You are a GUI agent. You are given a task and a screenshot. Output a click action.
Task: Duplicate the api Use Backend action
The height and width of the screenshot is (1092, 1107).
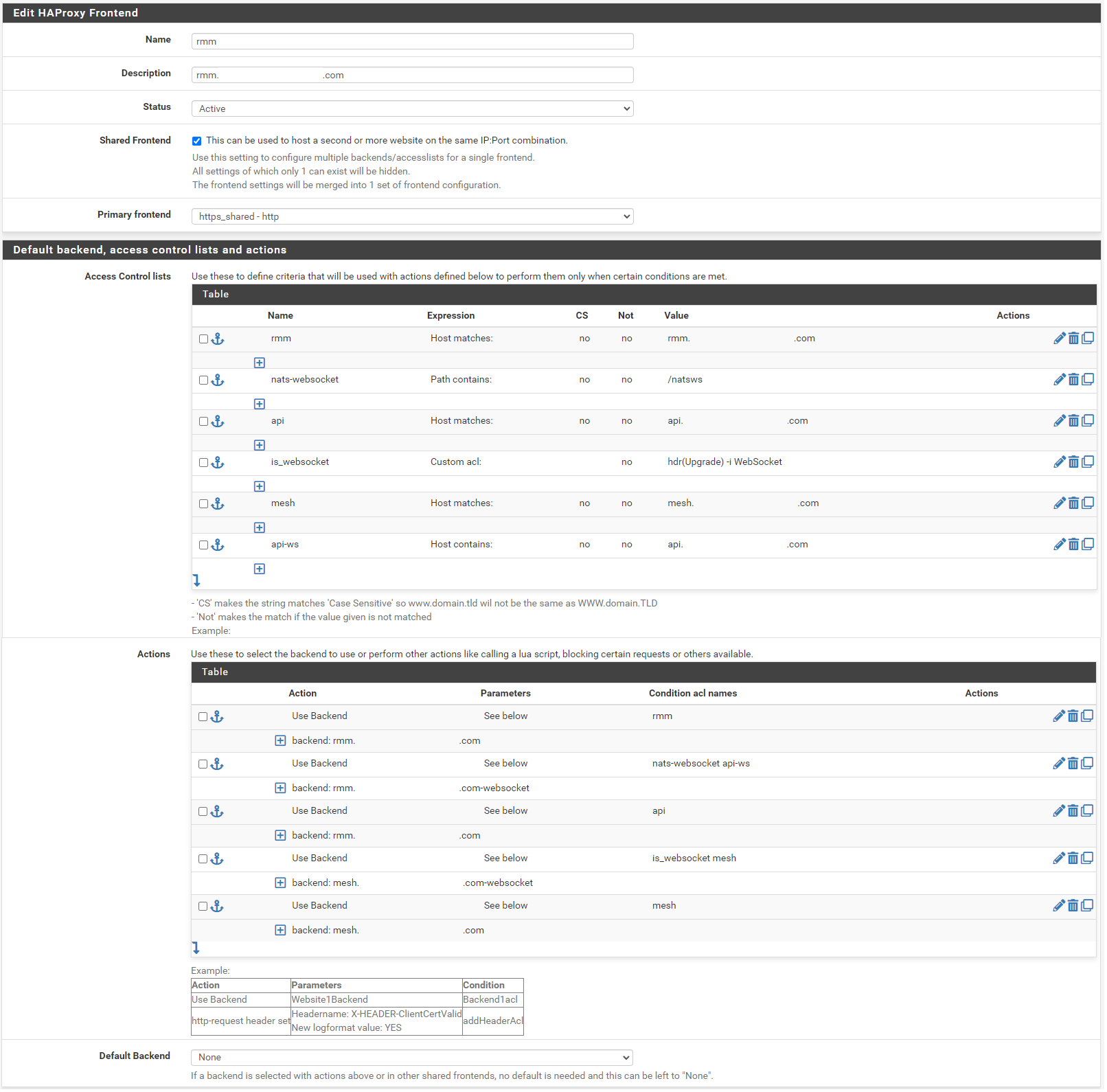pos(1087,811)
